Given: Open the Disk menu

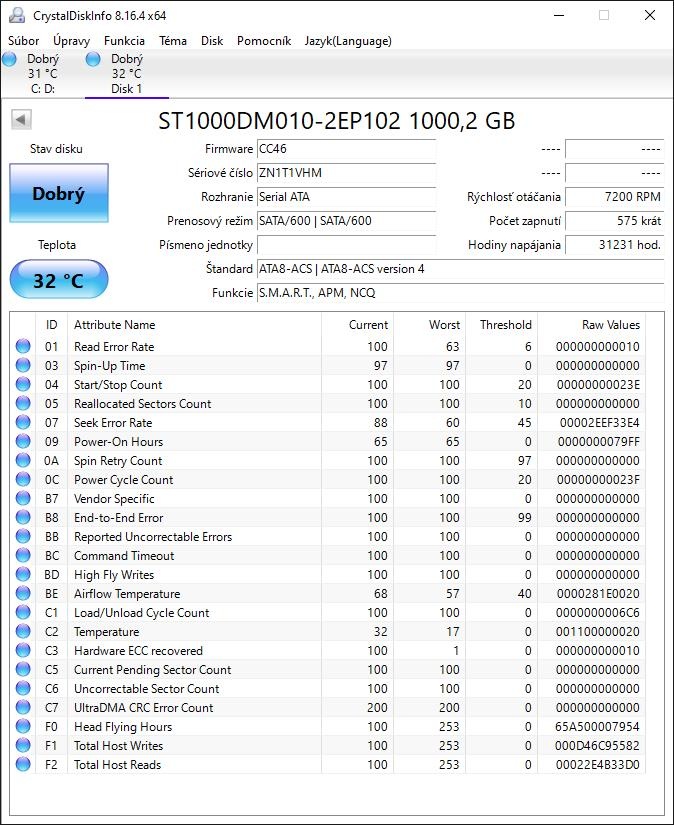Looking at the screenshot, I should 212,41.
